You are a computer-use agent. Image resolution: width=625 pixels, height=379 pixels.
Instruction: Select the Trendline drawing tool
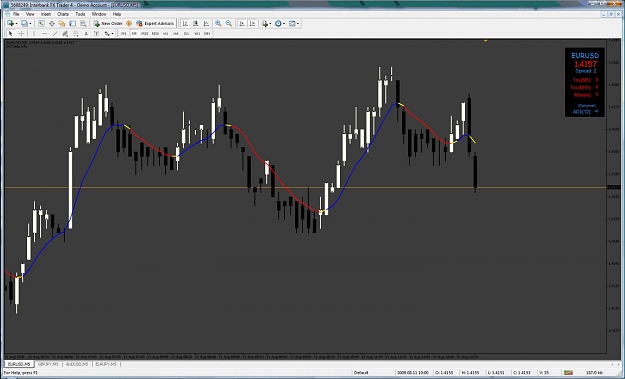[x=55, y=33]
